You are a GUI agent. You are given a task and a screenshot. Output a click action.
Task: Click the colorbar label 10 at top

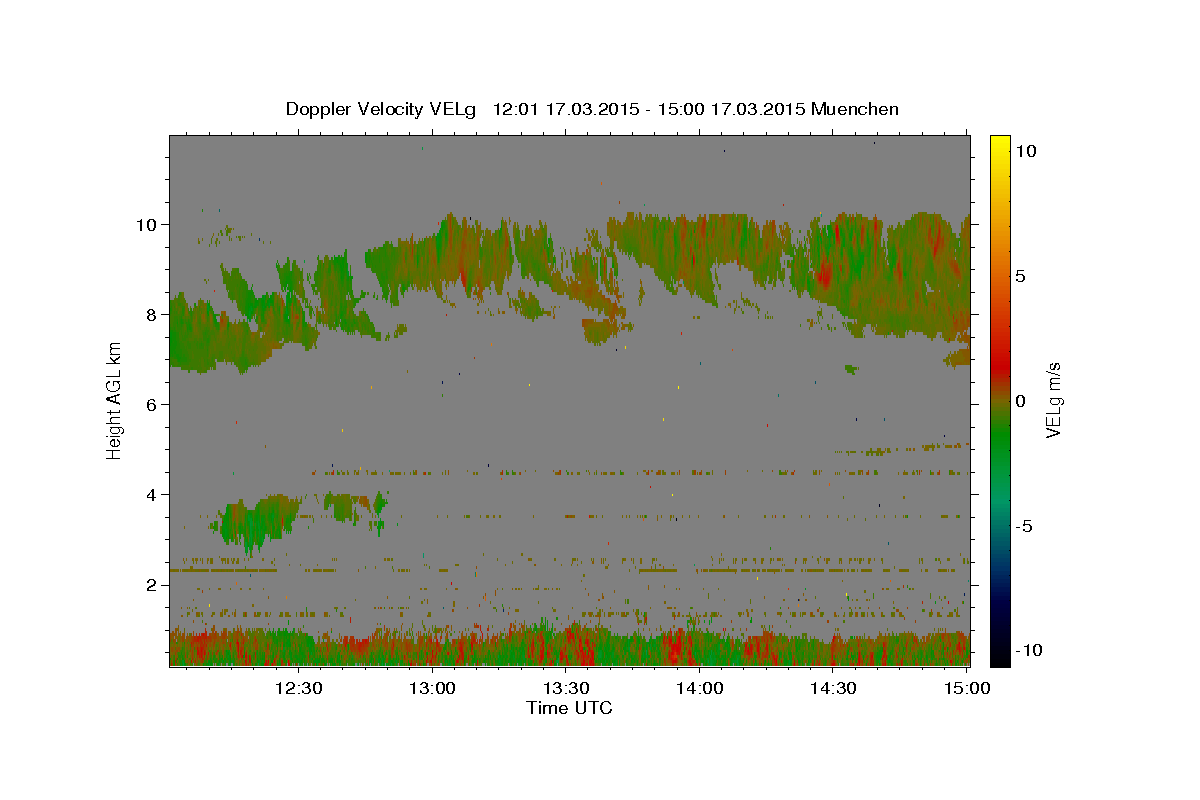(x=1027, y=150)
